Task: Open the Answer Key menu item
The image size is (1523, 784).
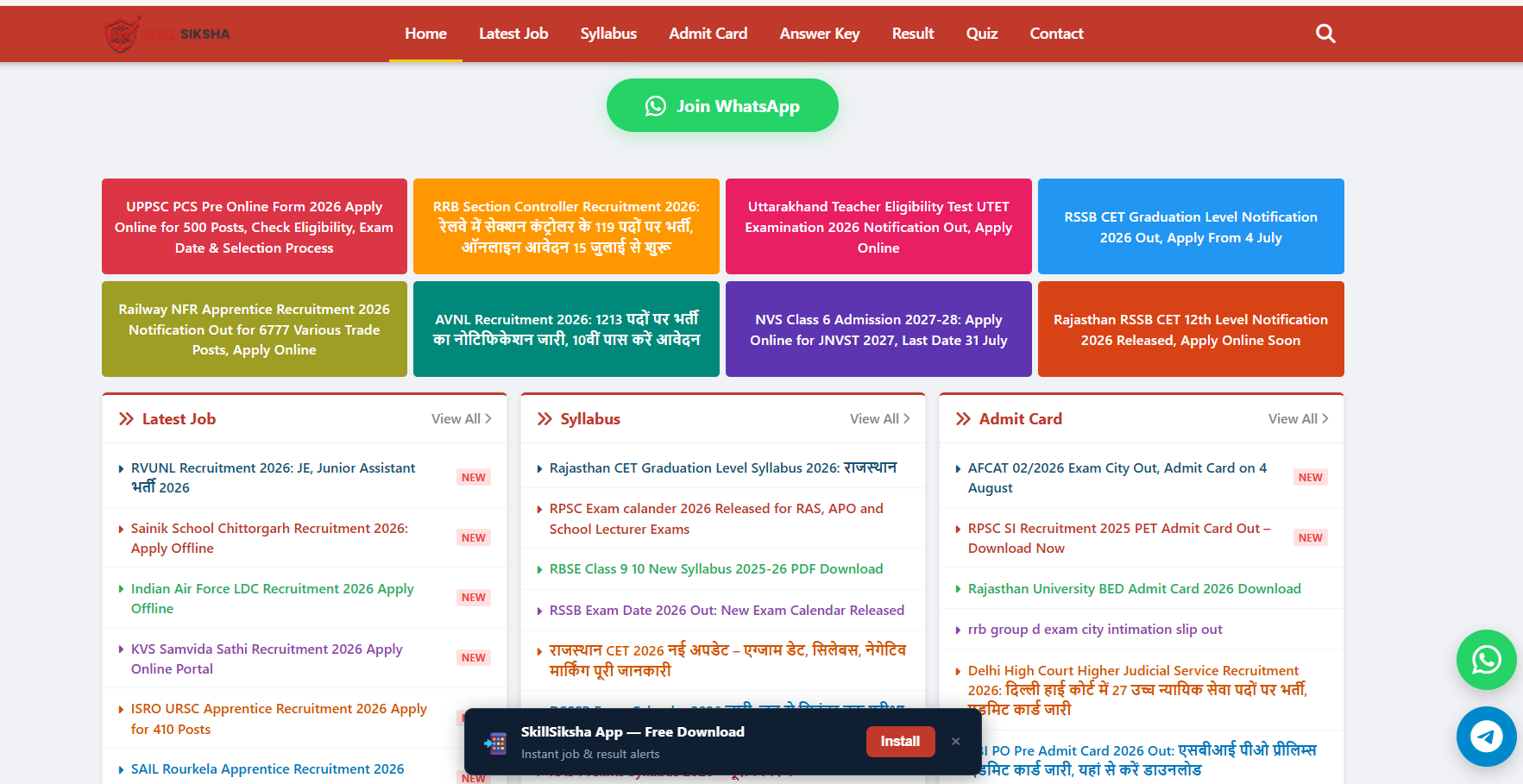Action: (820, 34)
